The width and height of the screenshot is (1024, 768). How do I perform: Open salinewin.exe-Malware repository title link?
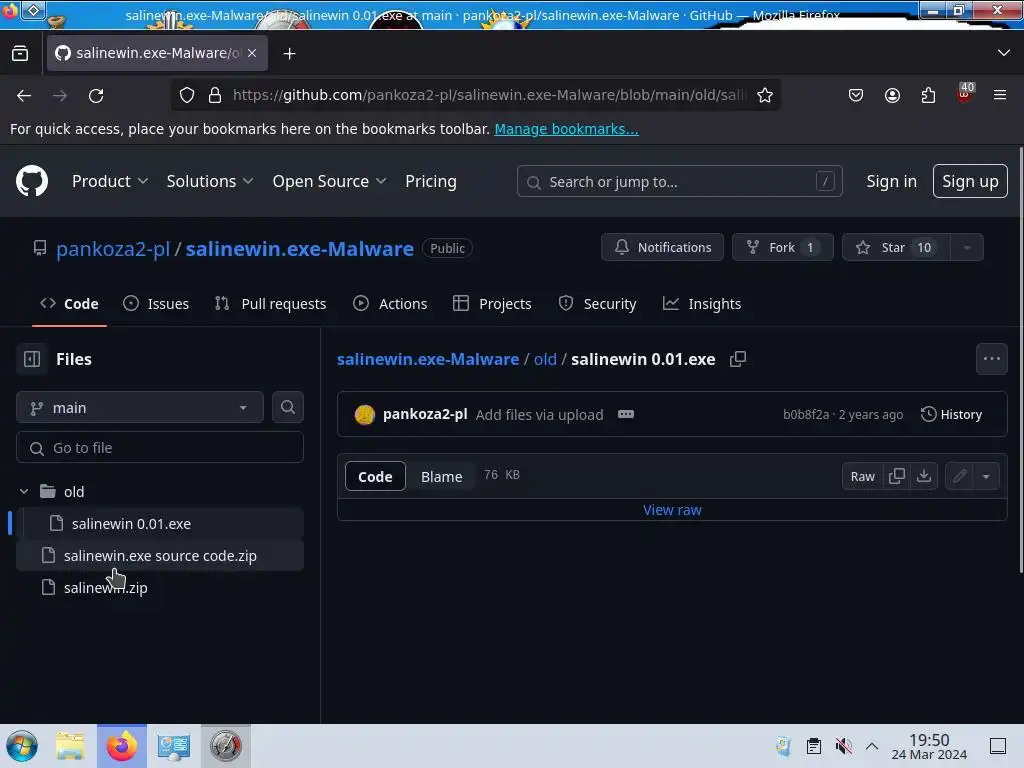(299, 249)
